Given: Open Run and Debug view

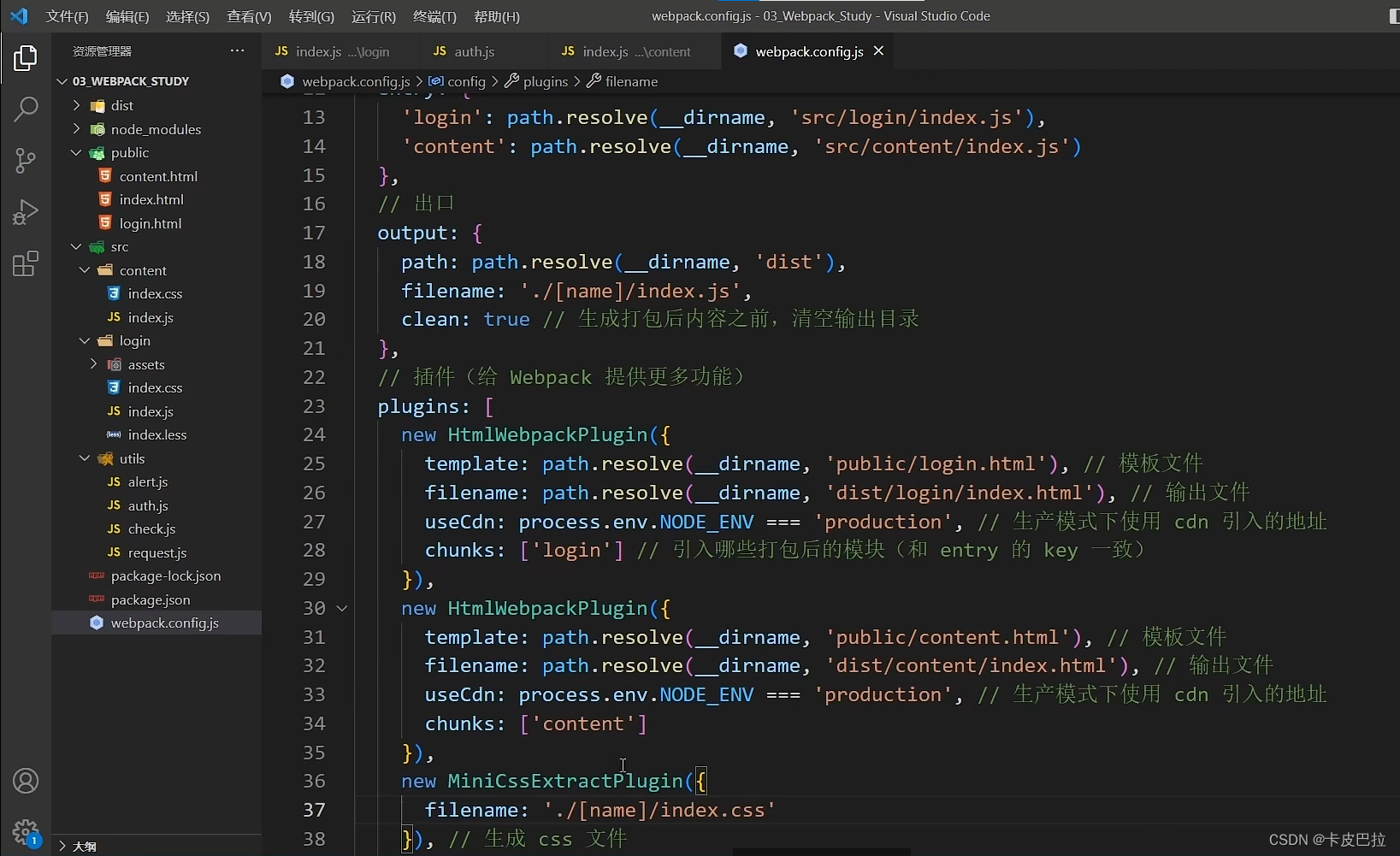Looking at the screenshot, I should click(26, 211).
